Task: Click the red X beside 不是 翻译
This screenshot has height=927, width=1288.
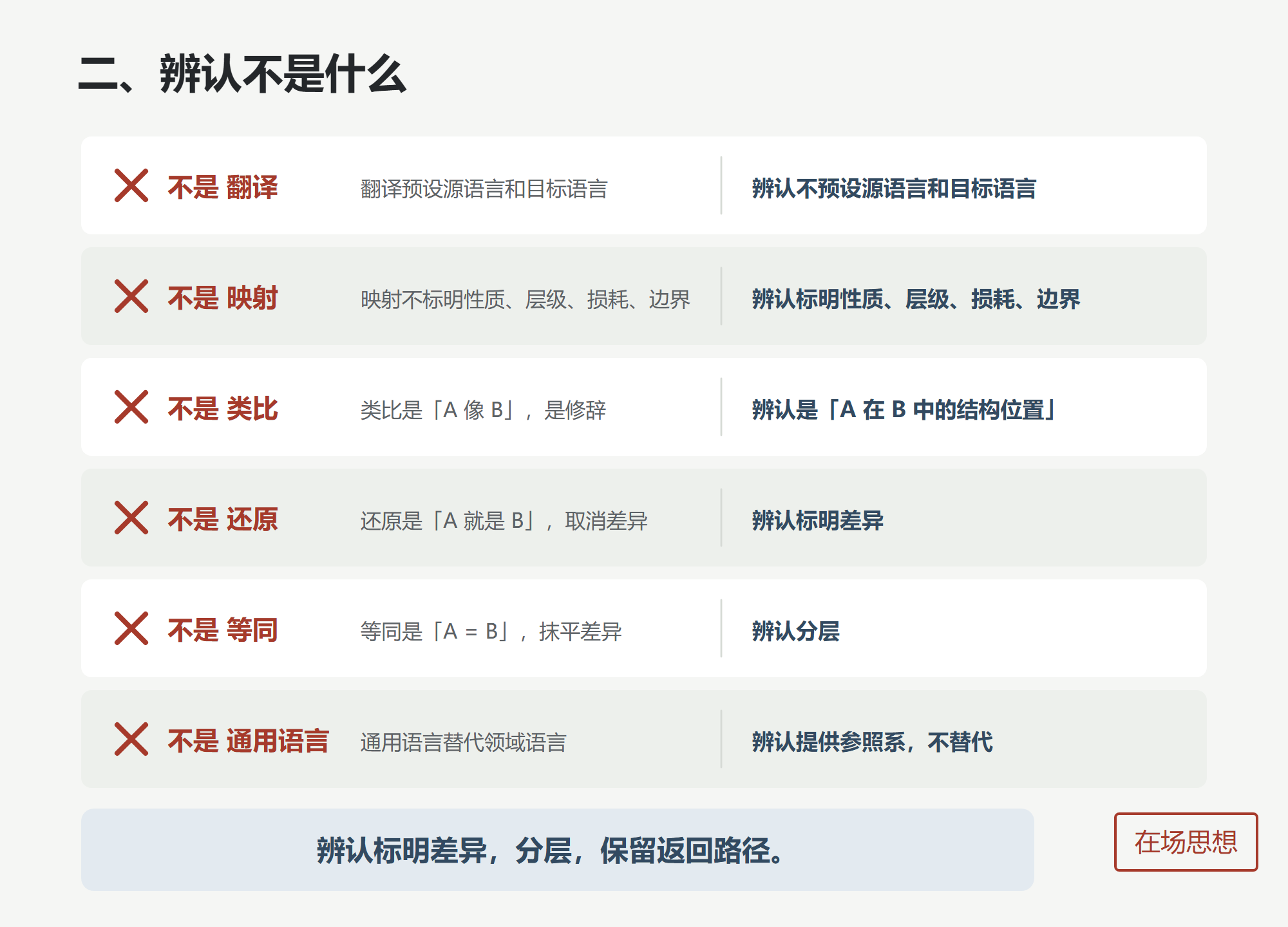Action: [x=131, y=185]
